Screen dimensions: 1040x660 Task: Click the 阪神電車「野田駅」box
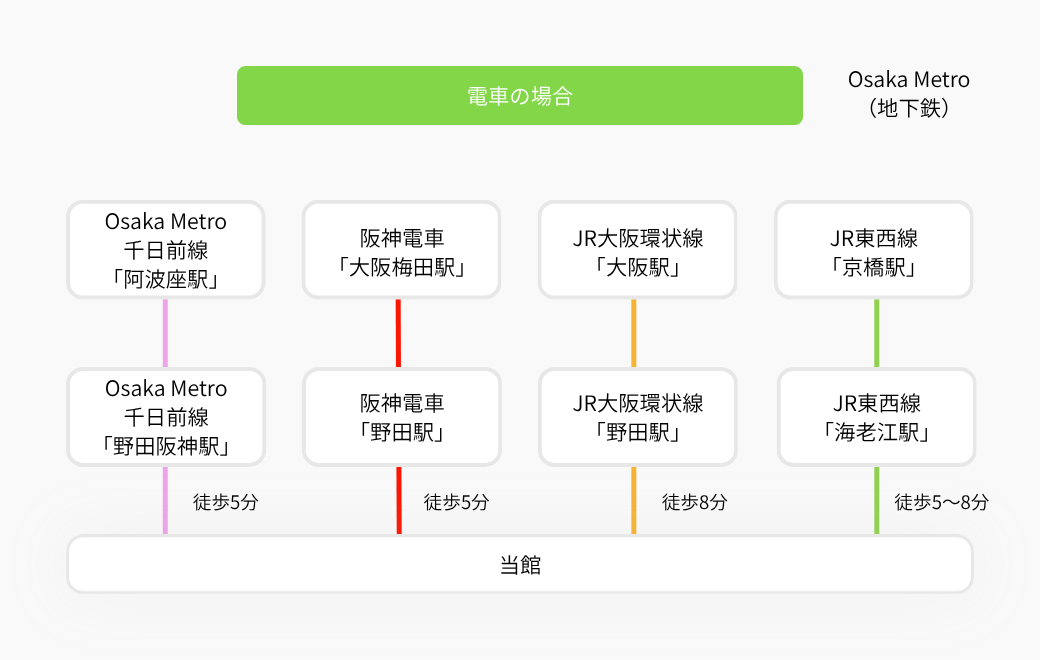tap(401, 417)
